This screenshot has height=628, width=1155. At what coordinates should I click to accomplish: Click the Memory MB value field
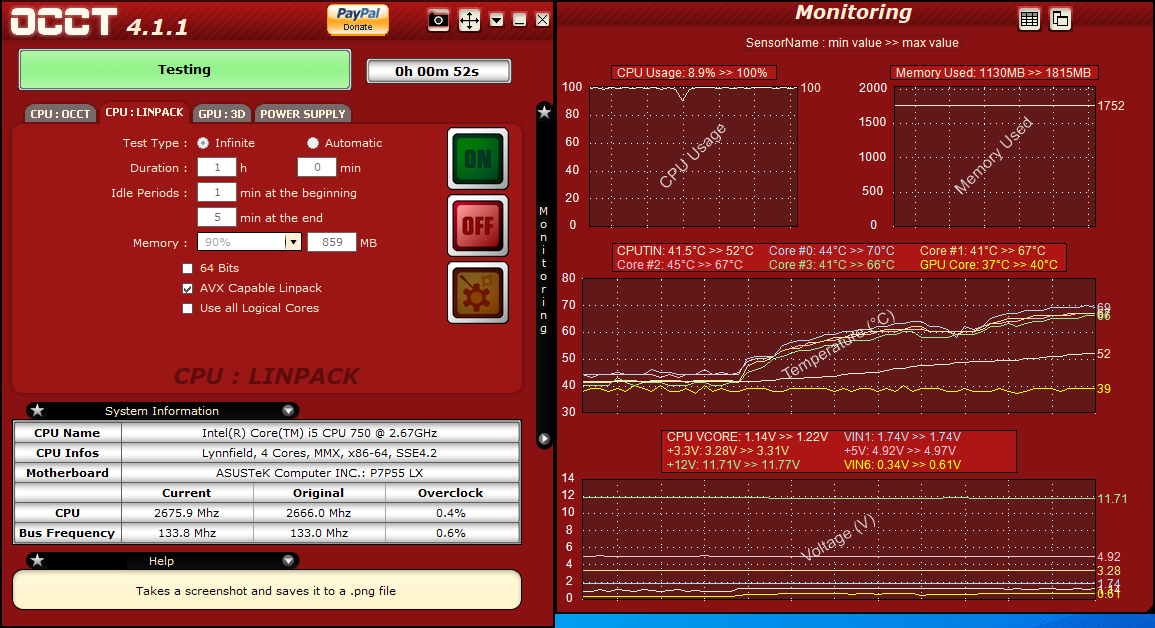point(331,242)
